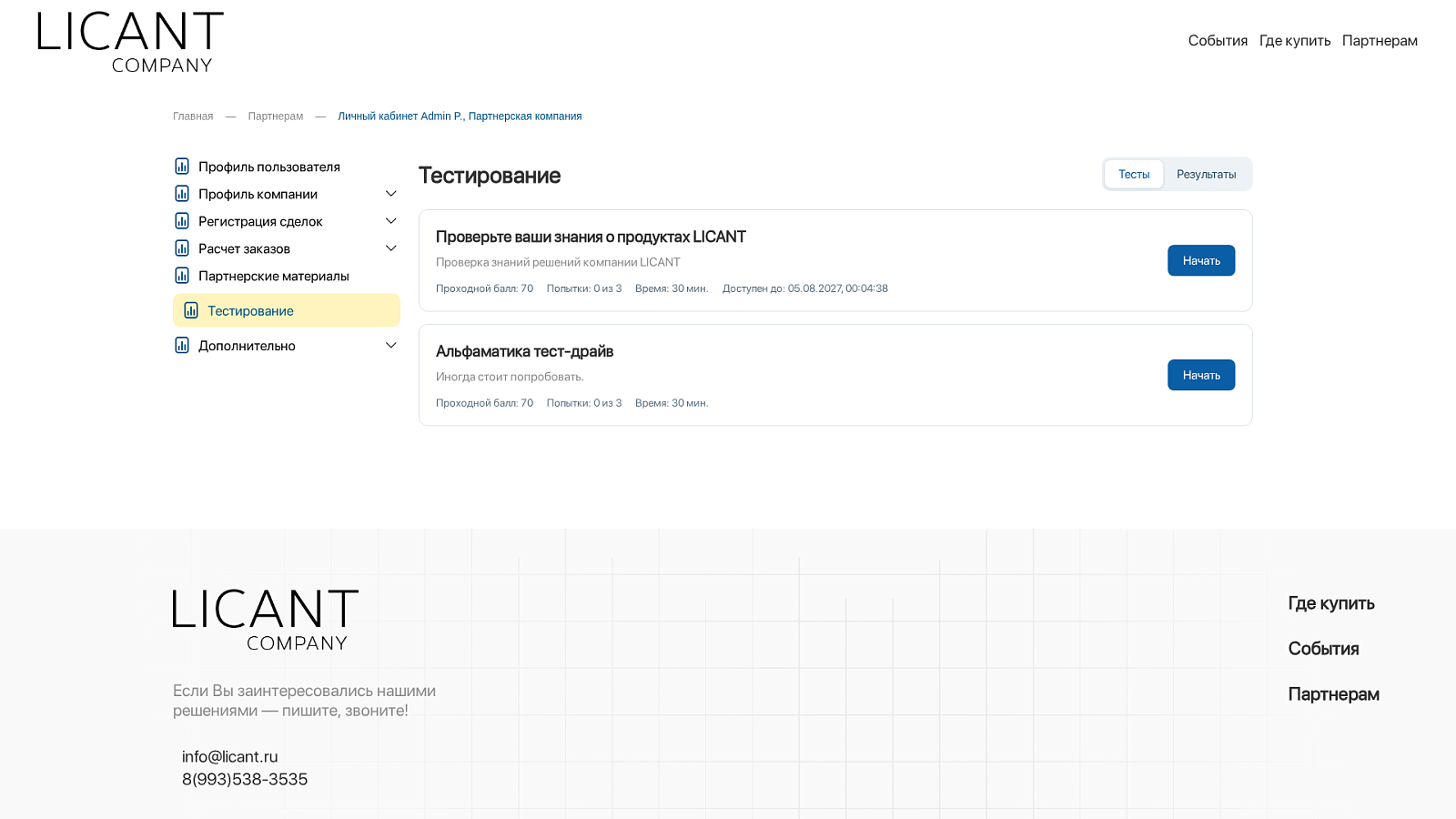Click the icon beside Регистрация сделок
Screen dimensions: 1456x819
point(182,221)
